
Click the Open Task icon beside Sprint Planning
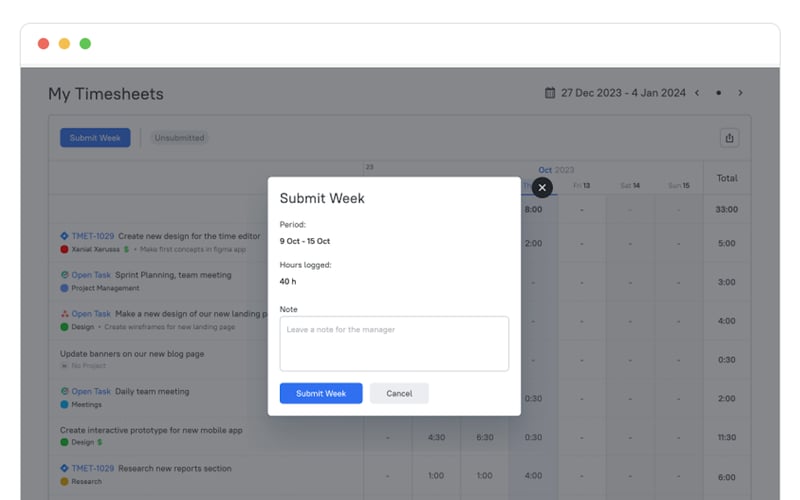pyautogui.click(x=64, y=275)
